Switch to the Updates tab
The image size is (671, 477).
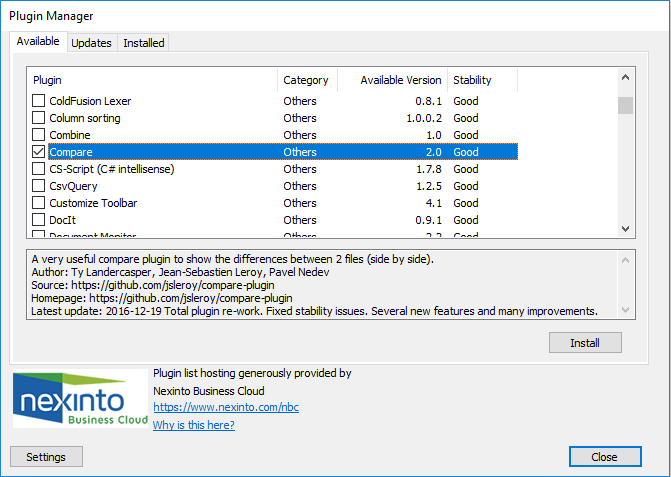coord(92,43)
